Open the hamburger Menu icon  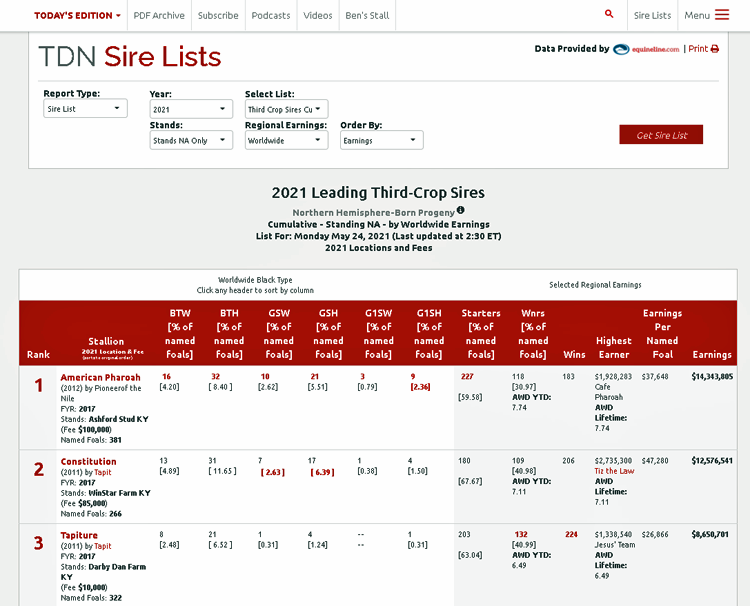click(722, 15)
